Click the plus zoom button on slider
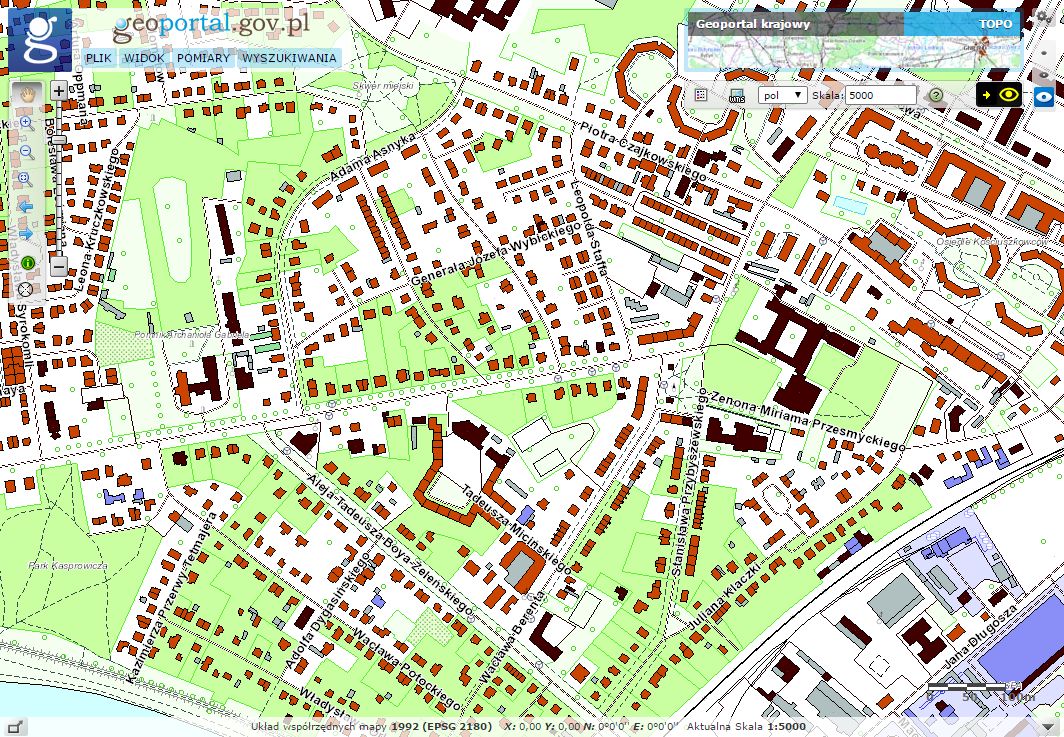The image size is (1064, 737). coord(59,90)
